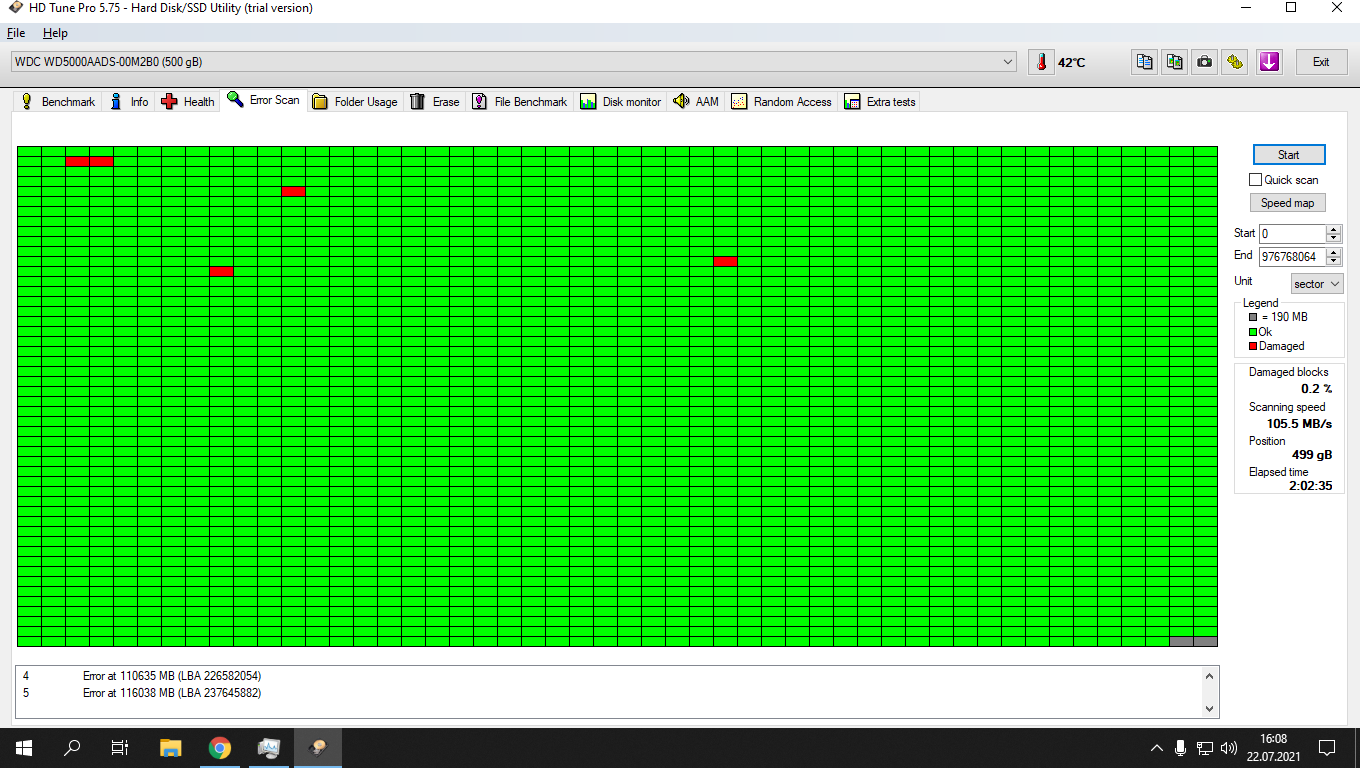Select the 42°C temperature reading
The image size is (1360, 768).
[x=1072, y=63]
